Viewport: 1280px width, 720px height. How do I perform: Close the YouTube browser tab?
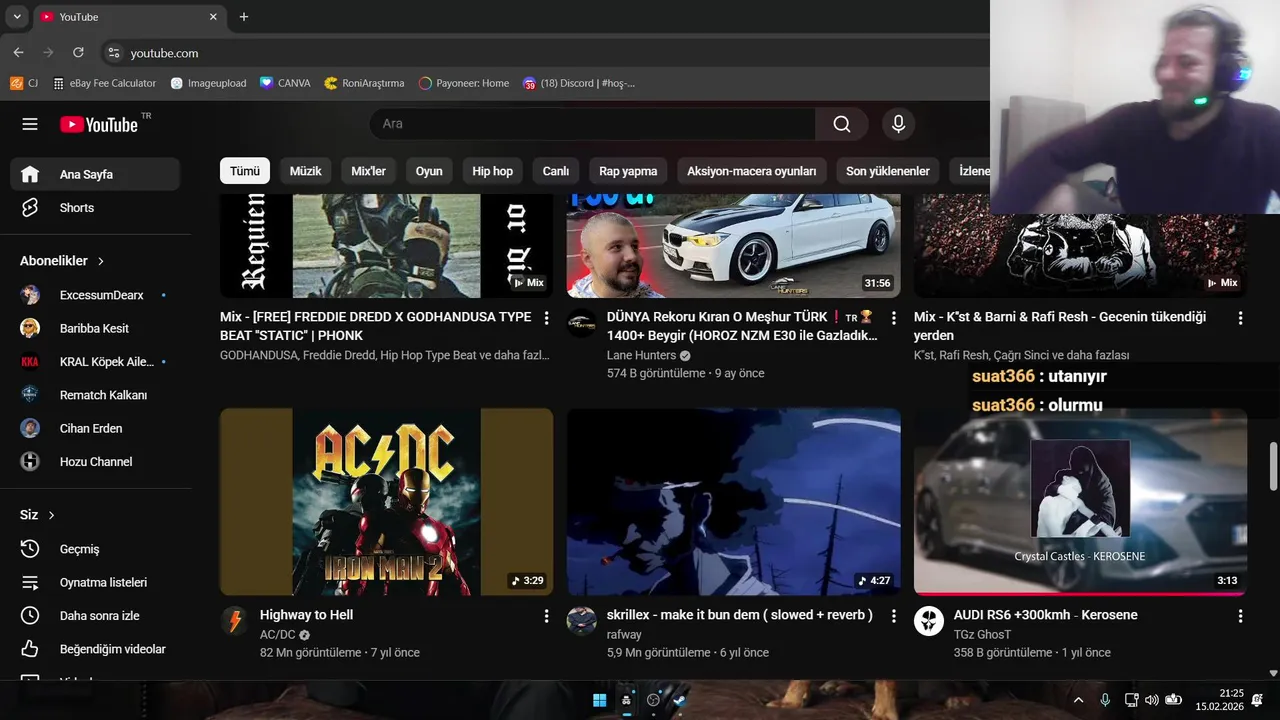[213, 17]
